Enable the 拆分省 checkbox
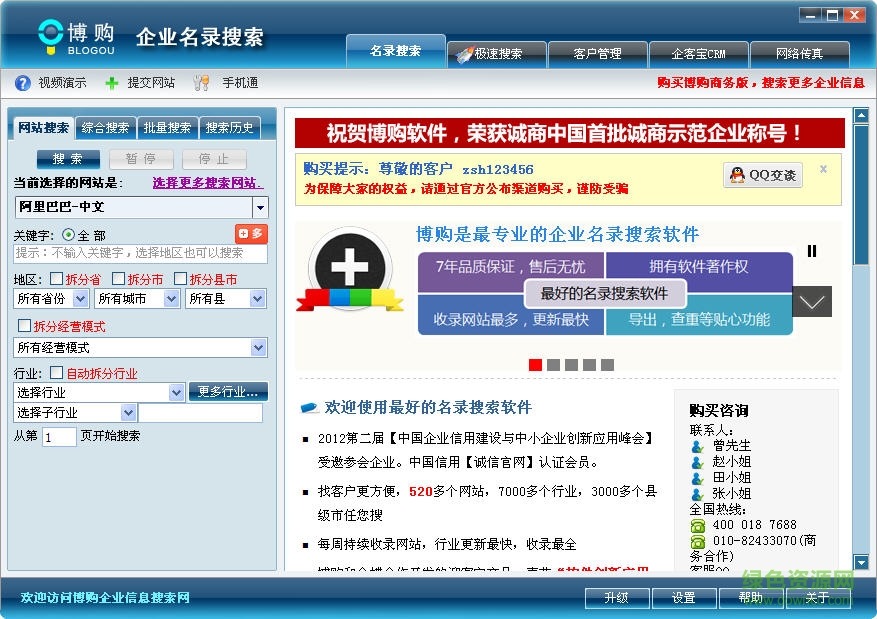This screenshot has width=877, height=619. coord(56,278)
